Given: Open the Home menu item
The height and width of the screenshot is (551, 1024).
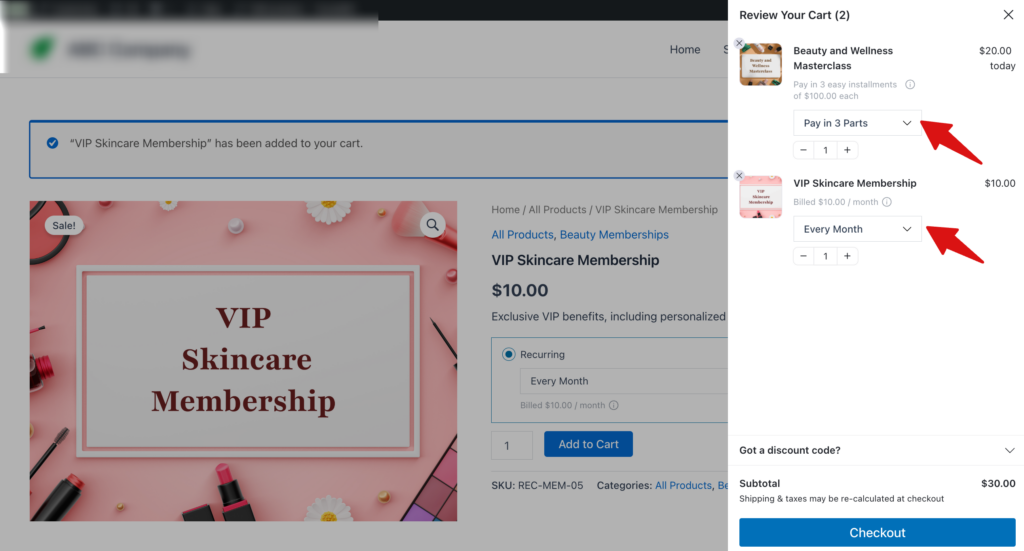Looking at the screenshot, I should click(685, 50).
